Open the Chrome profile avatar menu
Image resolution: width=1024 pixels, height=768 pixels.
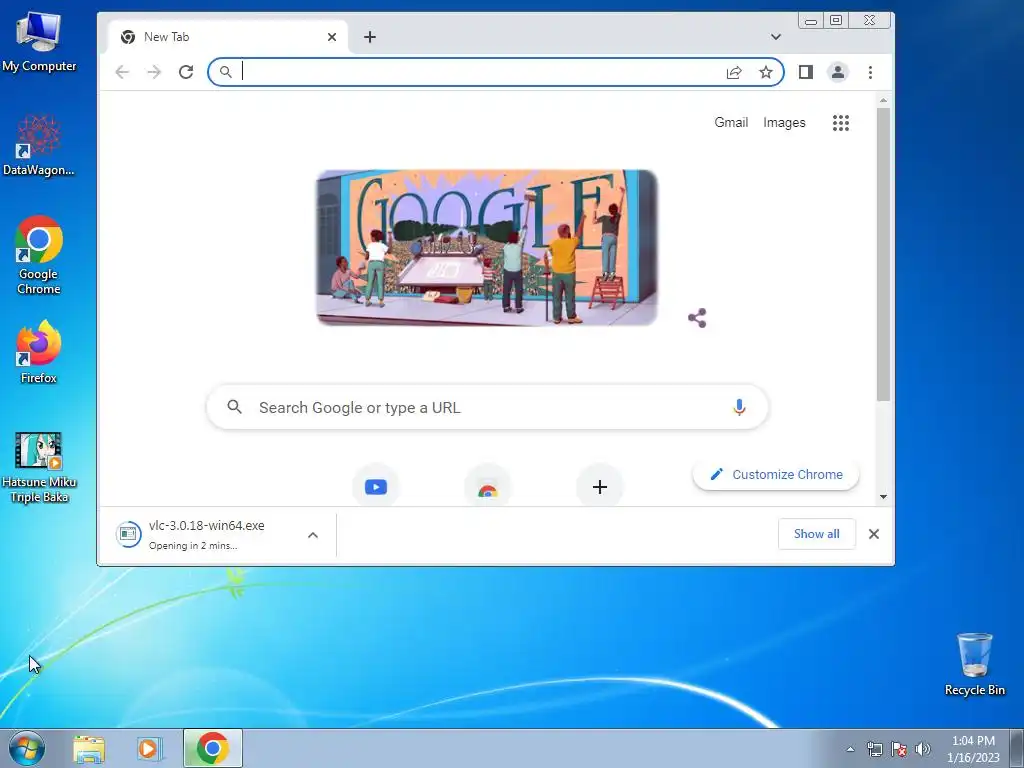click(x=838, y=72)
